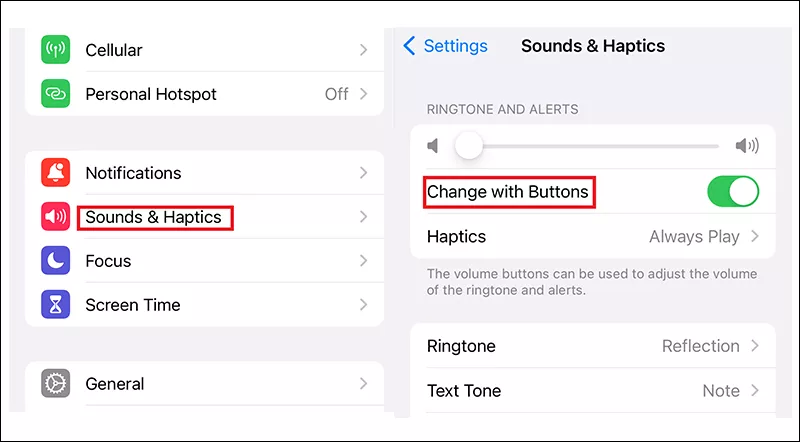
Task: Select the Focus settings row
Action: tap(205, 261)
